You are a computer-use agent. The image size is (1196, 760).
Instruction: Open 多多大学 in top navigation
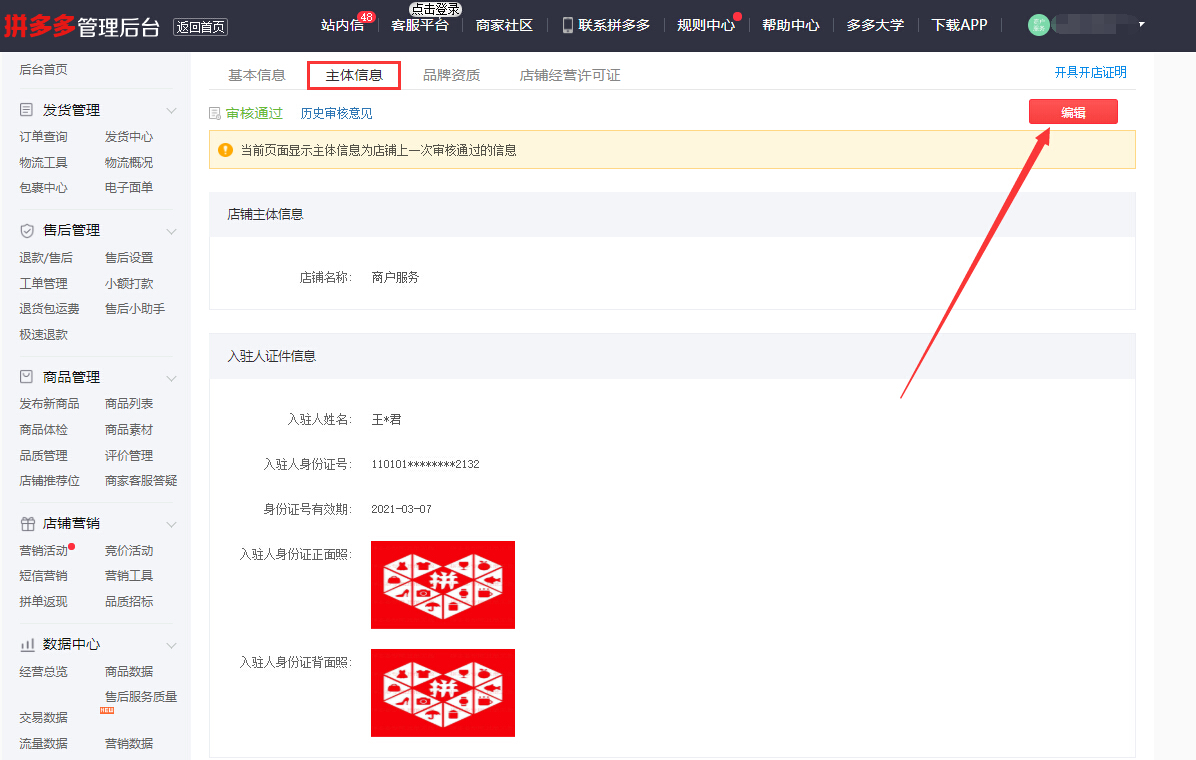click(876, 25)
